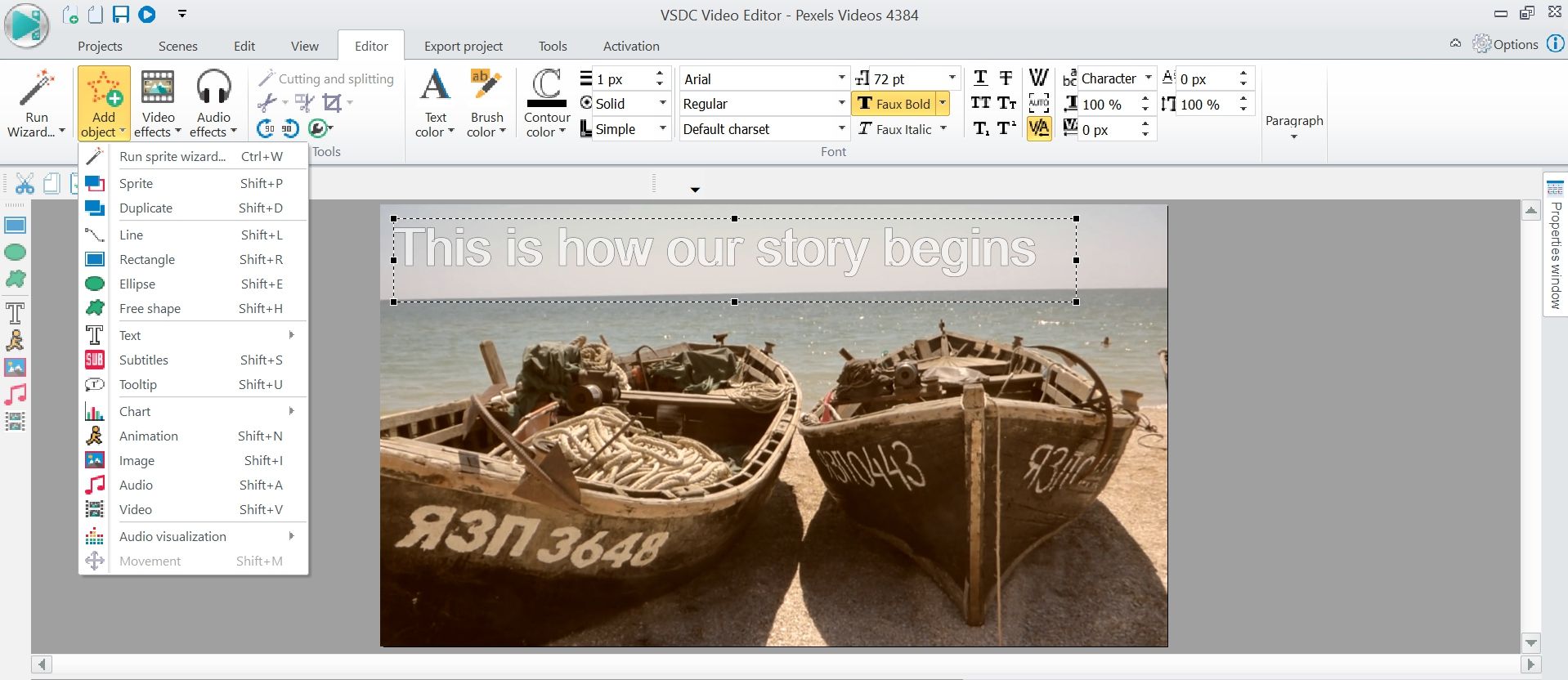Click the VSDC application logo button

point(26,25)
